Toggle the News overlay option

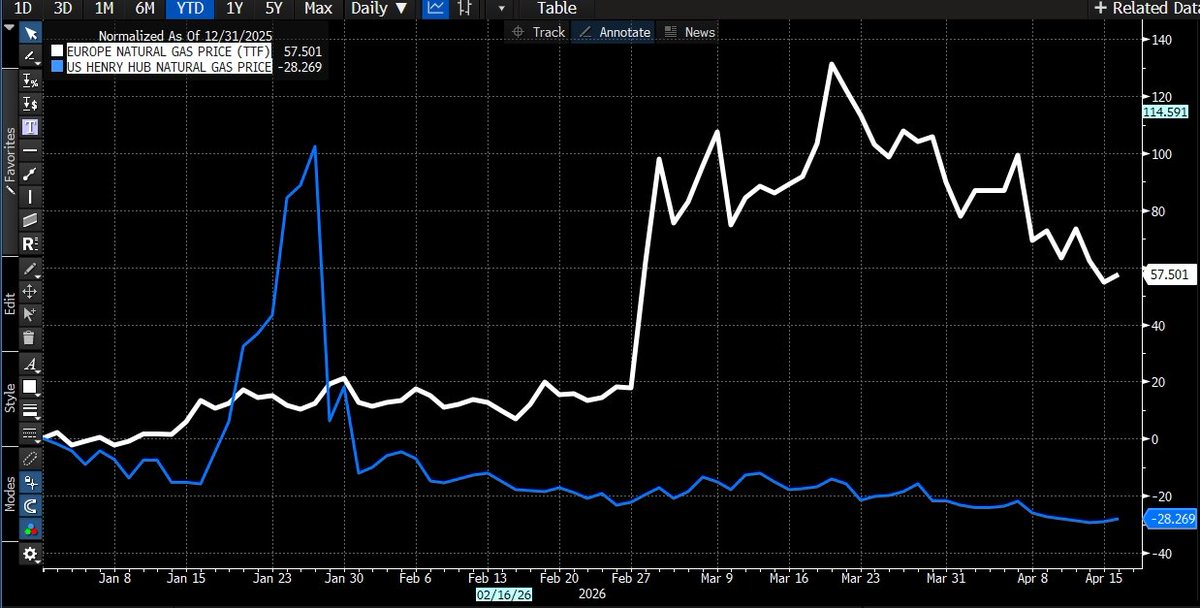click(x=690, y=32)
